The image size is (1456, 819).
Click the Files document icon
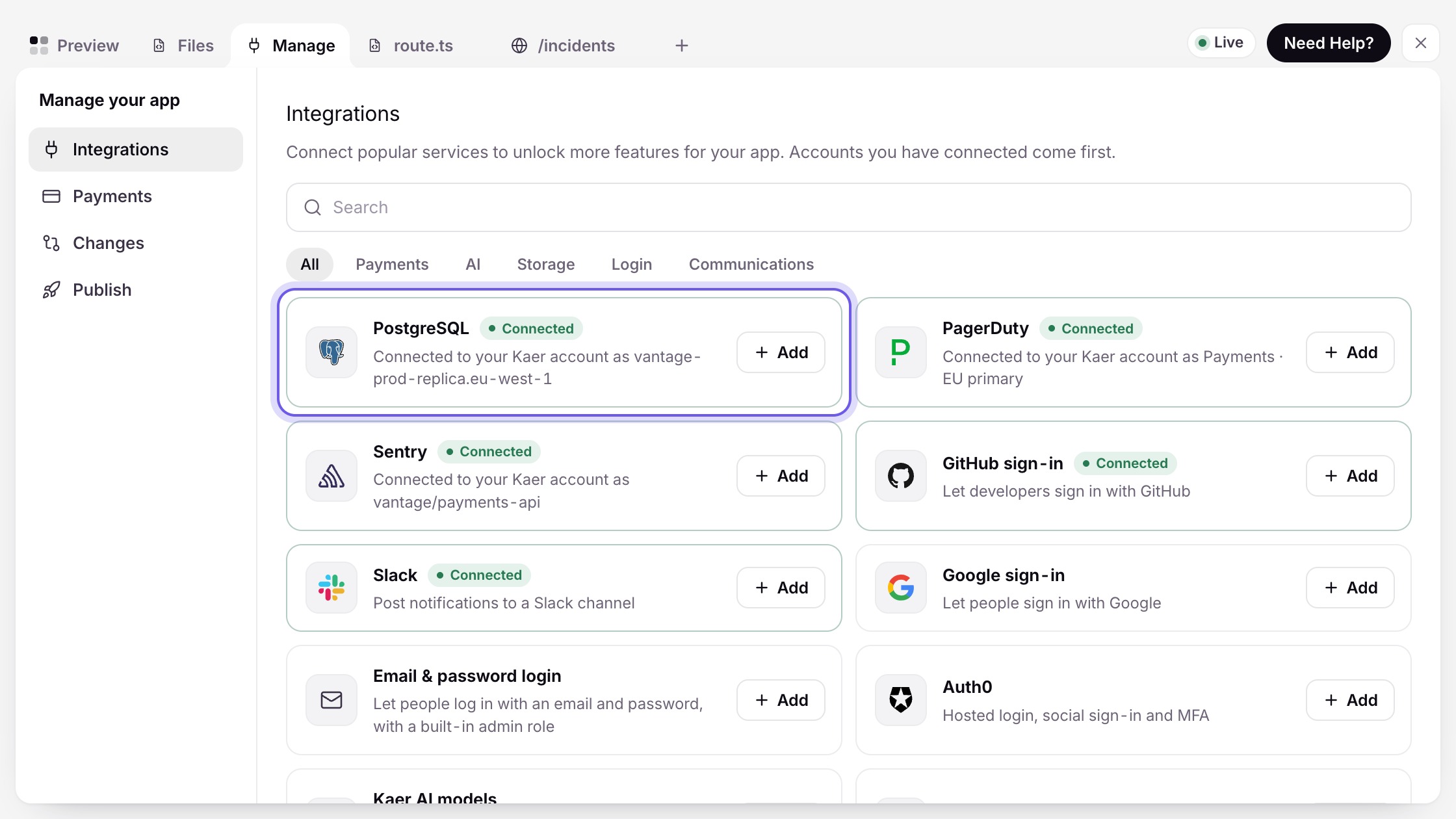(x=159, y=45)
